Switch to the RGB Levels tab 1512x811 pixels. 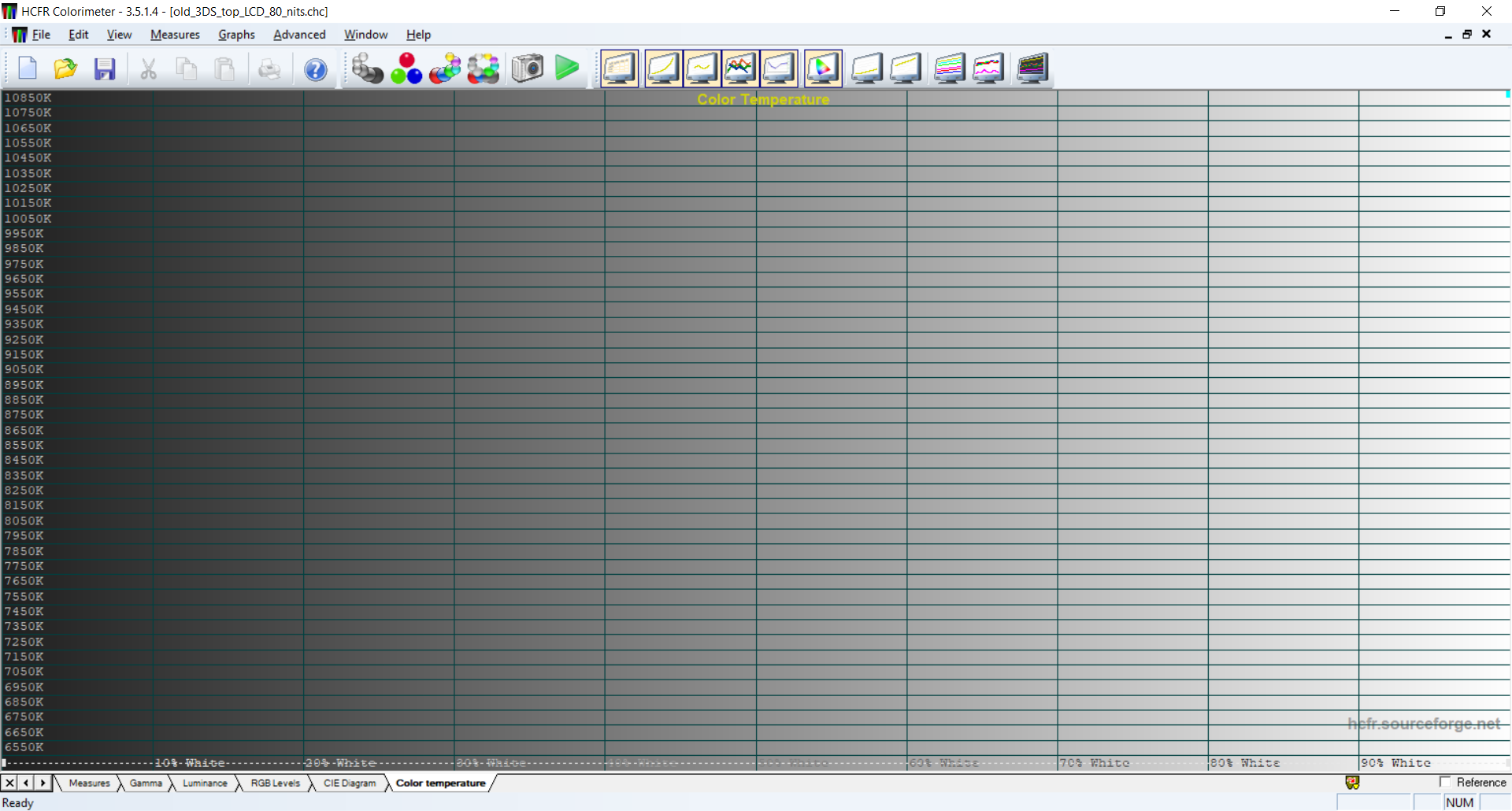(275, 783)
